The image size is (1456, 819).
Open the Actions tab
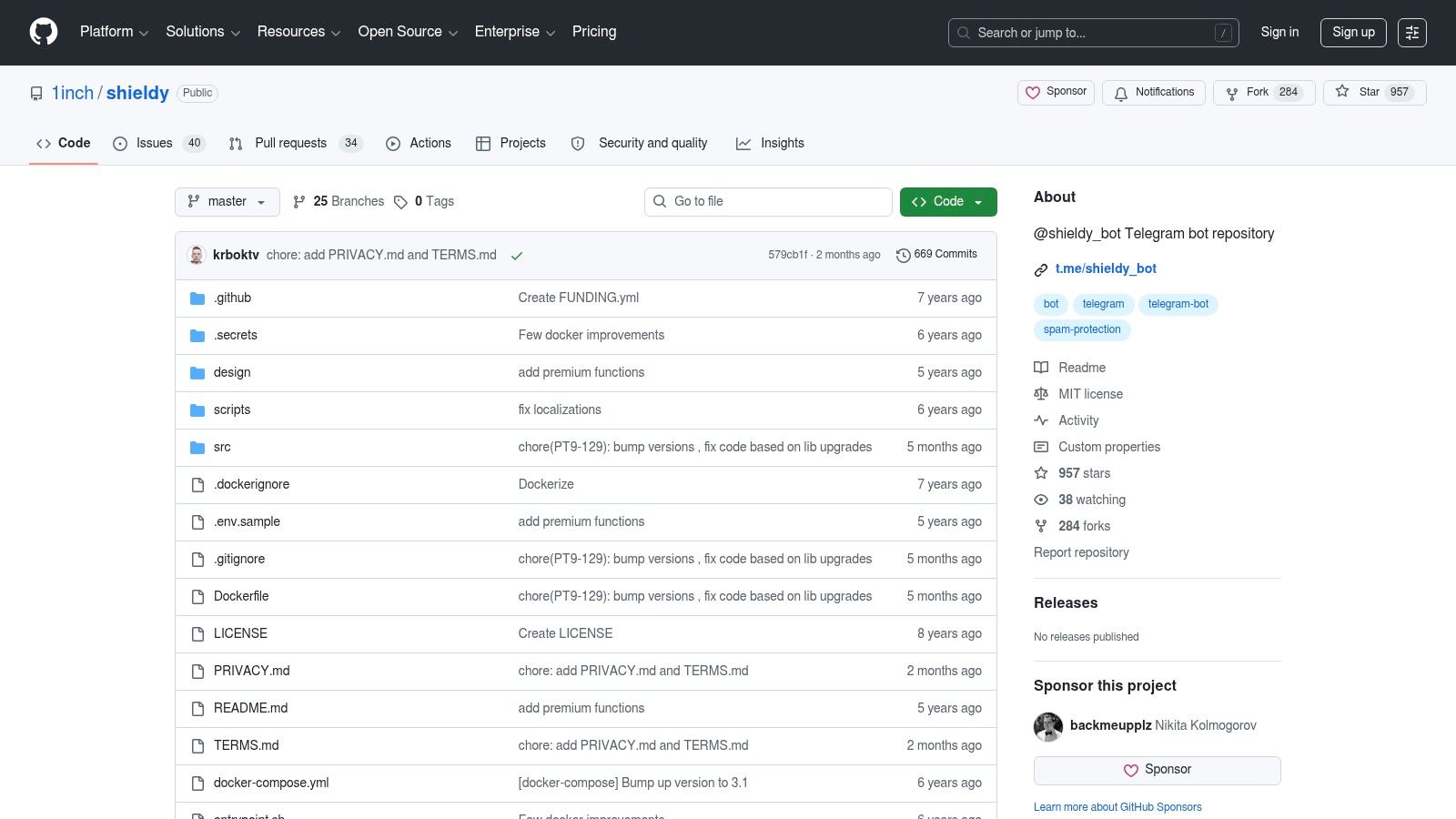point(419,144)
